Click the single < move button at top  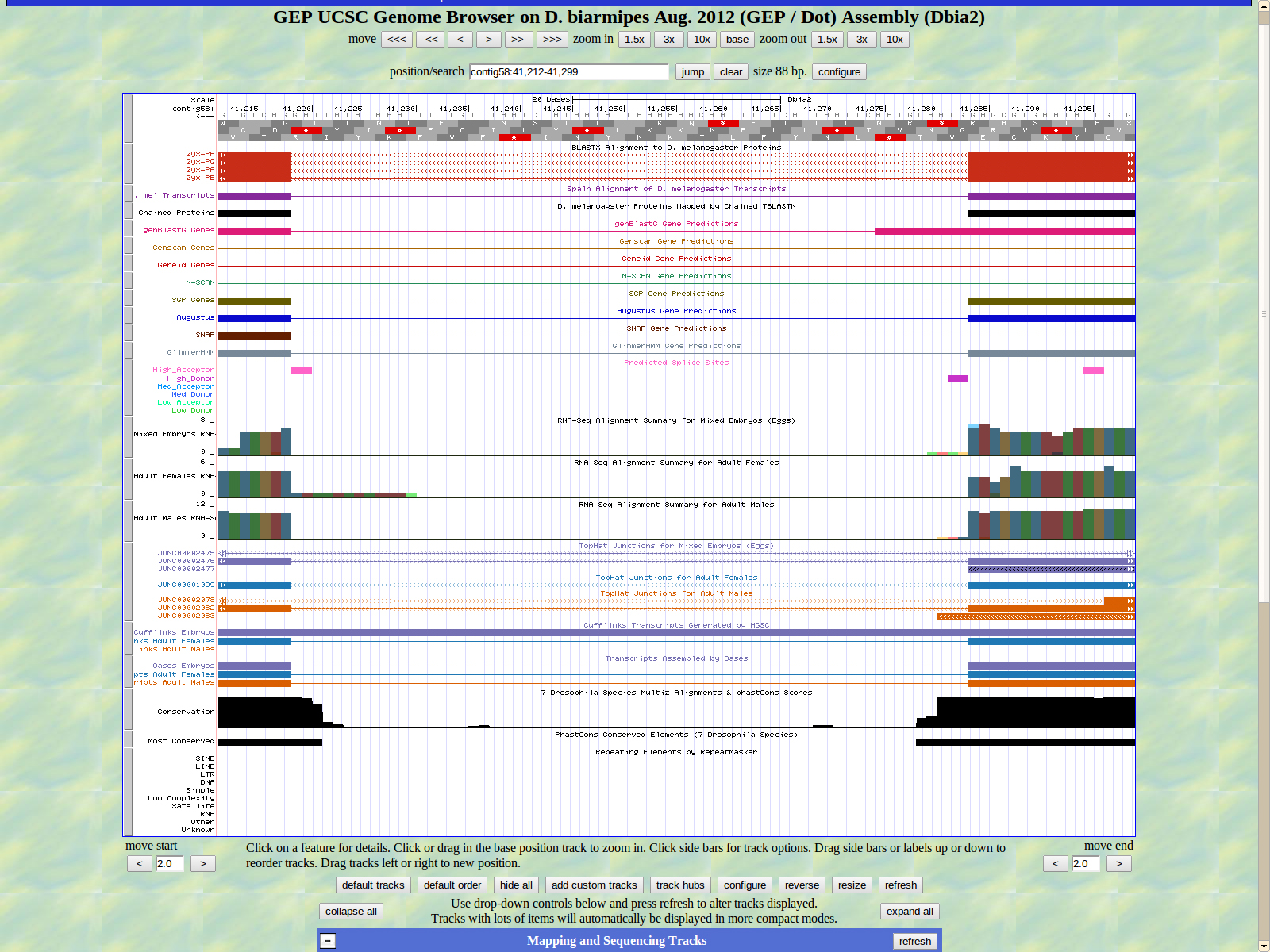pos(460,40)
